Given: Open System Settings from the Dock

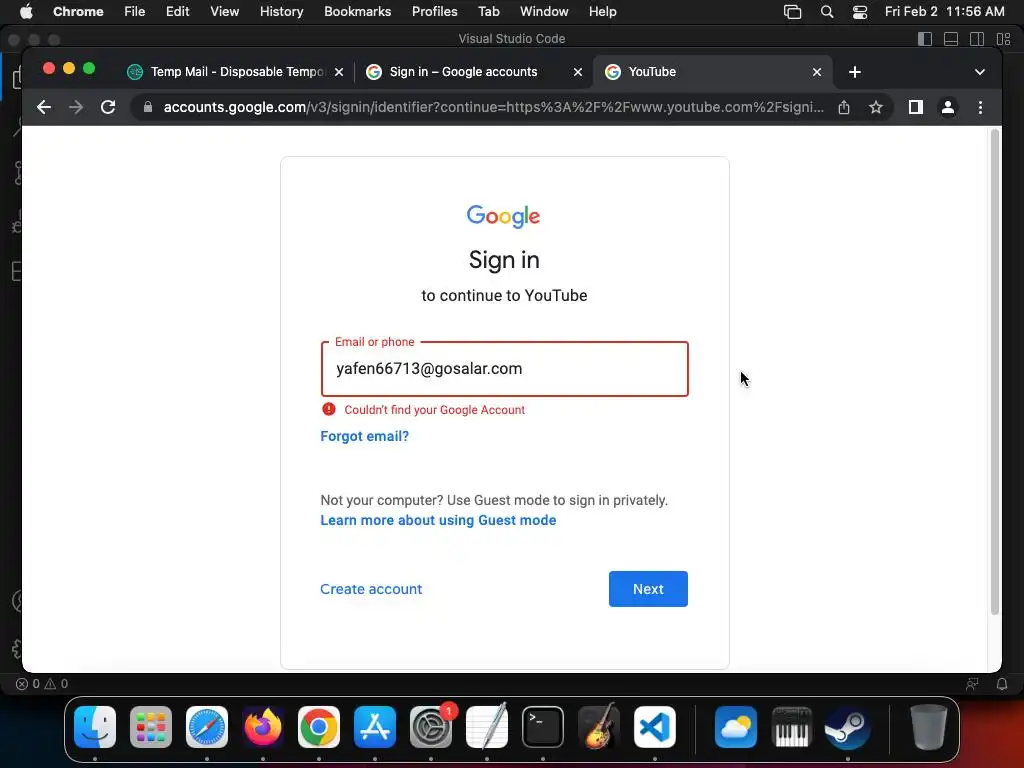Looking at the screenshot, I should [431, 727].
